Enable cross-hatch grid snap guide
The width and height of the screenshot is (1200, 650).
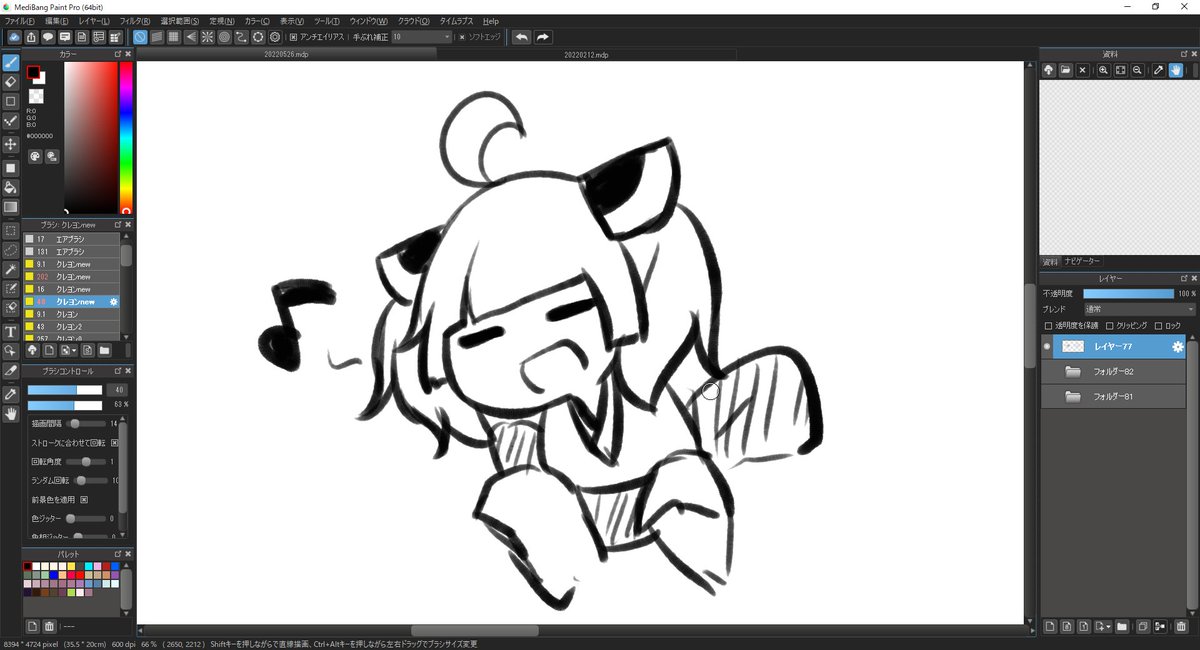coord(174,37)
